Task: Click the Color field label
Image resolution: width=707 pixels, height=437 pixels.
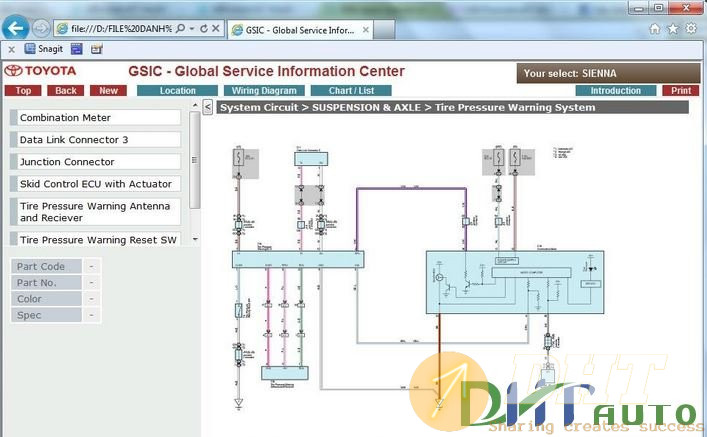Action: [46, 299]
